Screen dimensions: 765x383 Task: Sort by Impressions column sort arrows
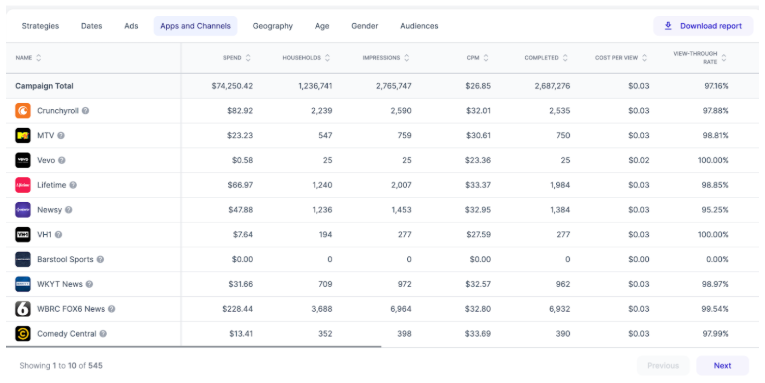click(406, 58)
